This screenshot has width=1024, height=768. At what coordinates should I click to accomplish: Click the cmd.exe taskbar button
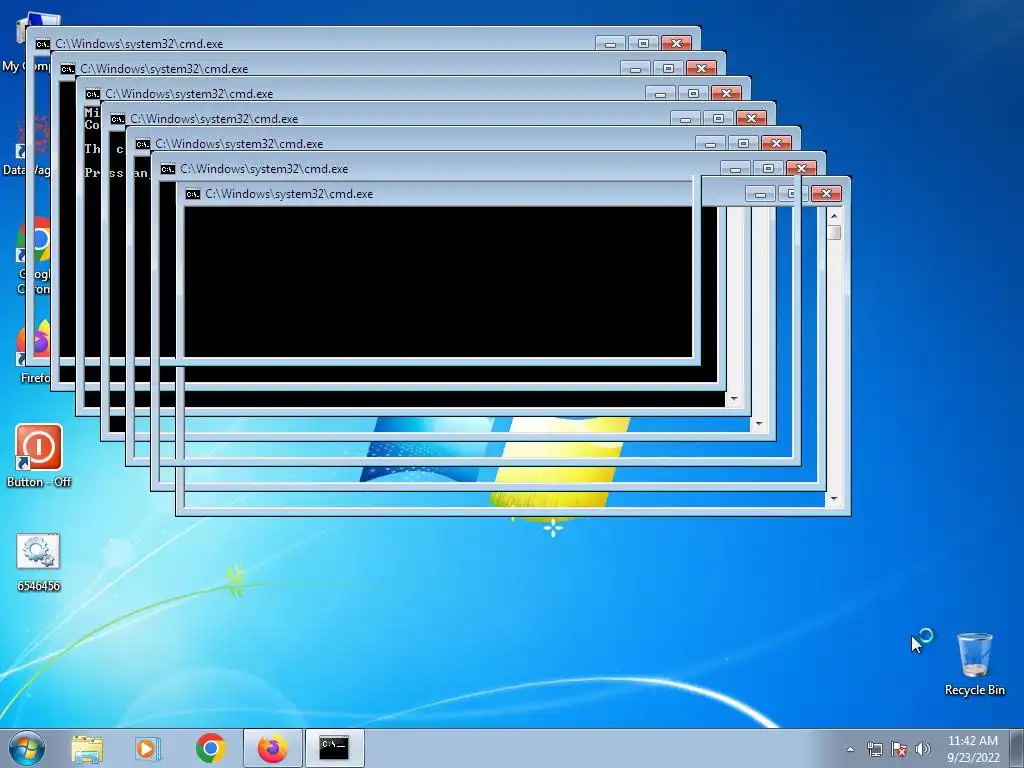click(334, 748)
